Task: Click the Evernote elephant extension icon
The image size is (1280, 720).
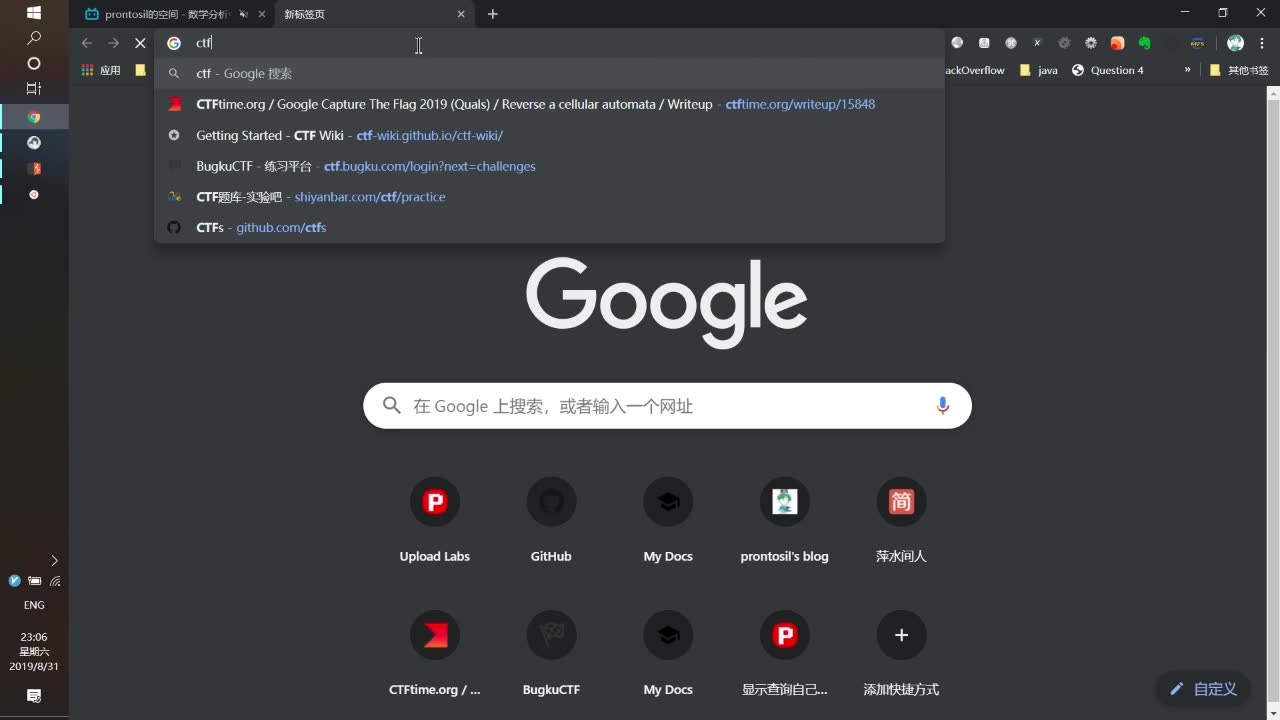Action: (1144, 43)
